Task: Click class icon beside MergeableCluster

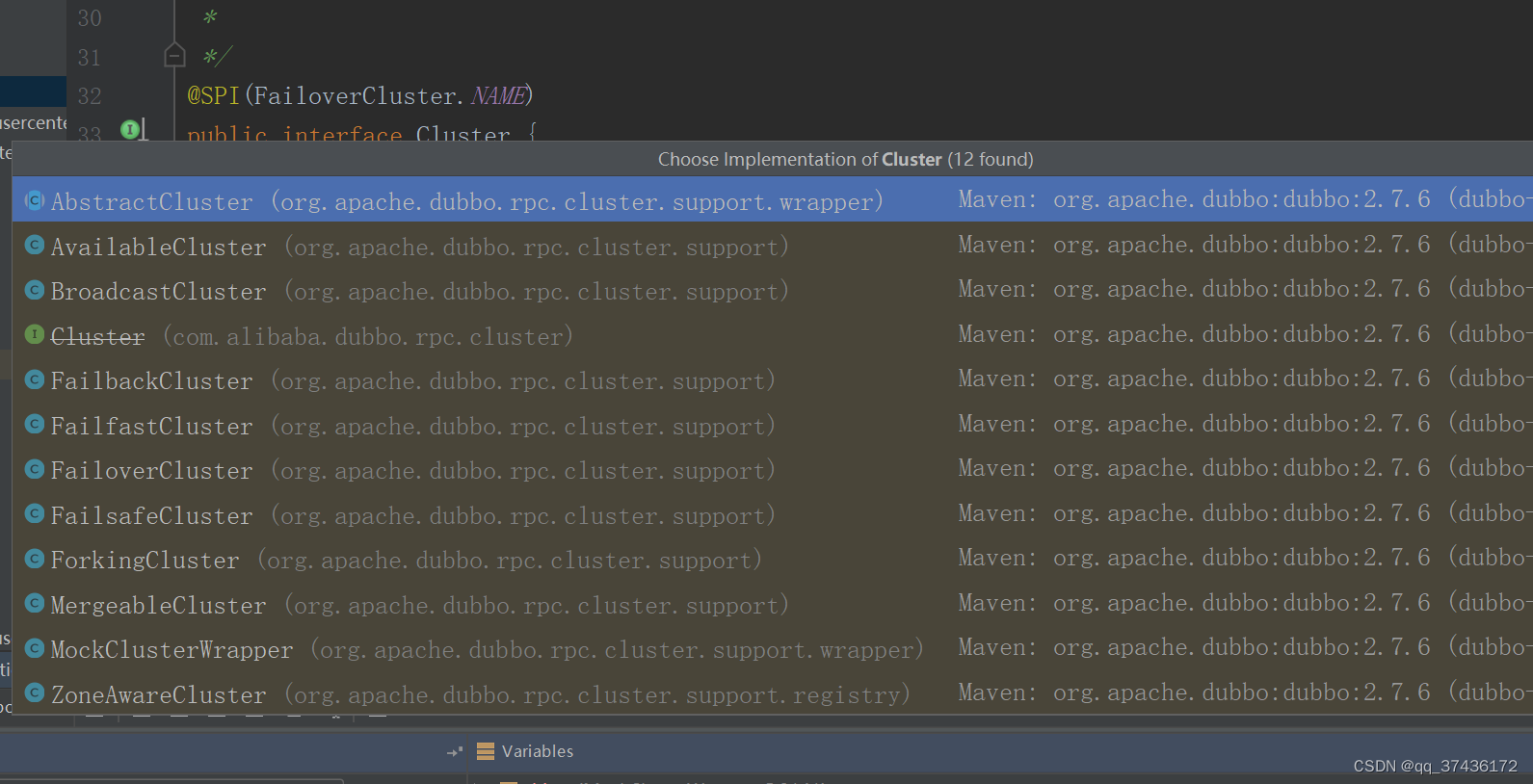Action: pos(35,603)
